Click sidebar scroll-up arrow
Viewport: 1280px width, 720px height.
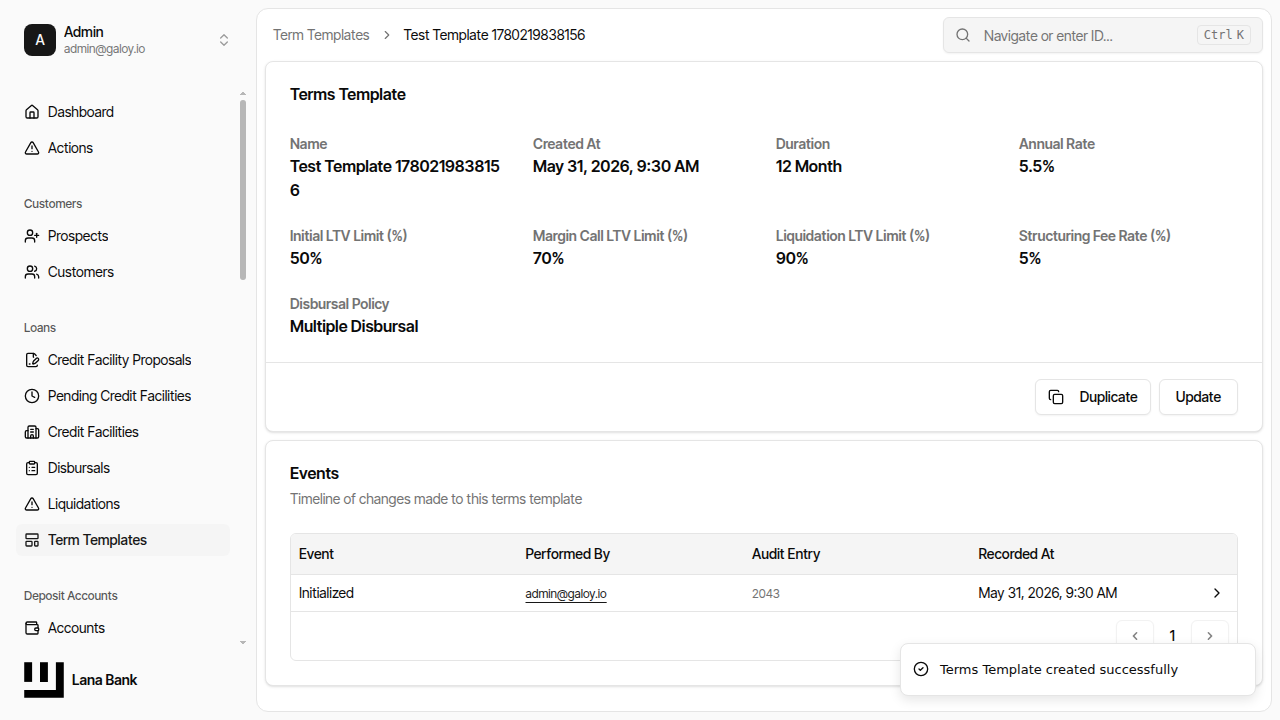click(x=243, y=94)
